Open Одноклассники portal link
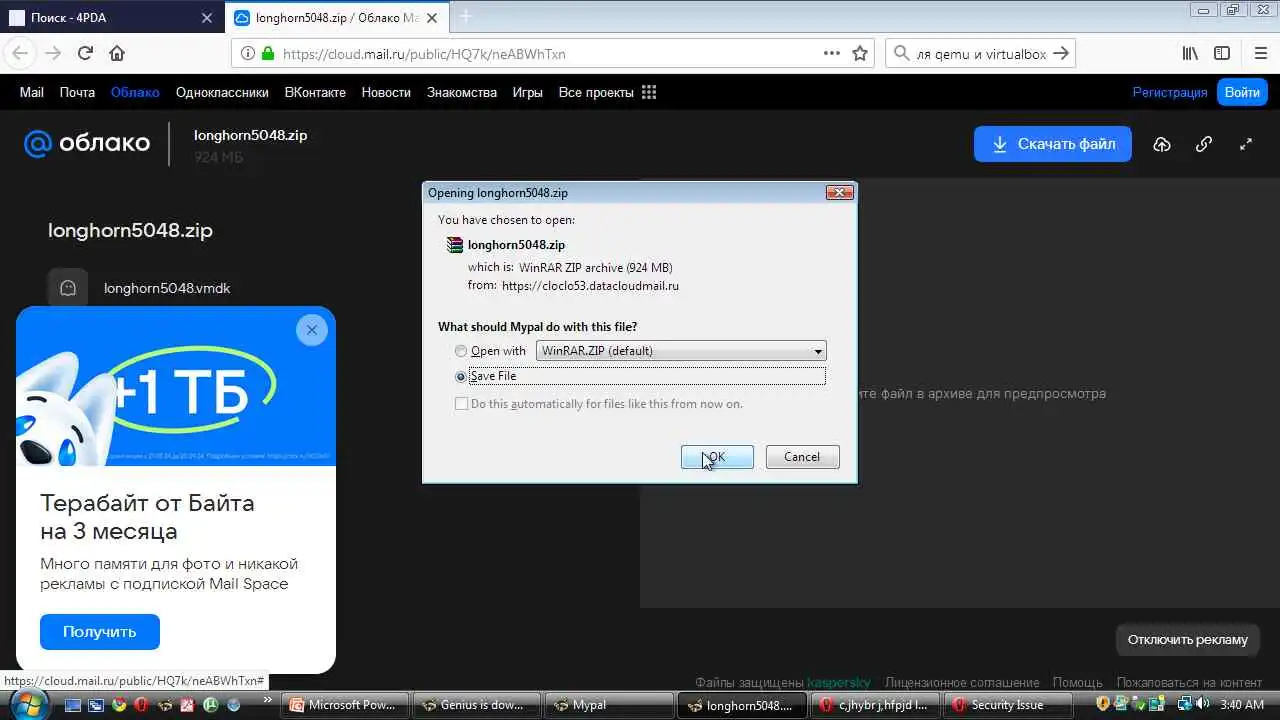Image resolution: width=1280 pixels, height=720 pixels. click(x=222, y=92)
